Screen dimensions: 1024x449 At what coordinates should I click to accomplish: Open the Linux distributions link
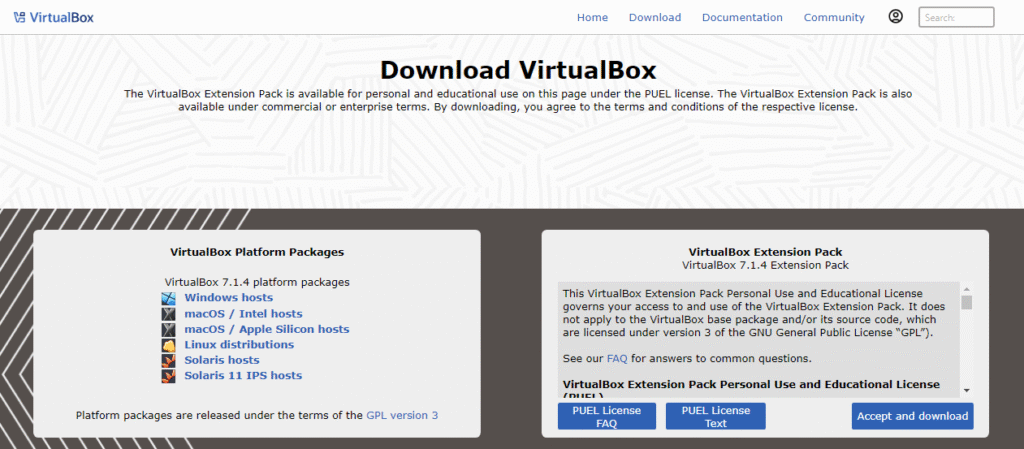(239, 345)
